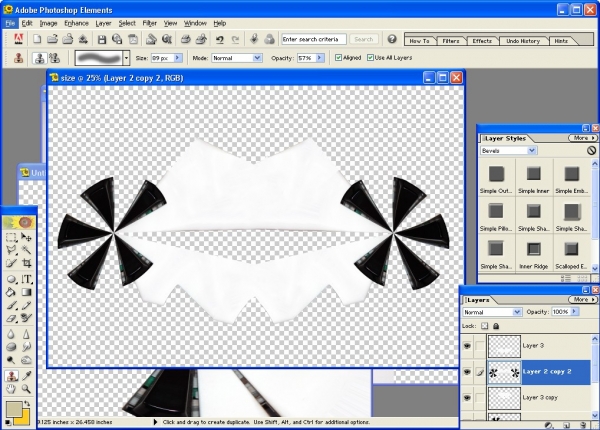Select the Gradient tool
The height and width of the screenshot is (430, 600).
26,292
